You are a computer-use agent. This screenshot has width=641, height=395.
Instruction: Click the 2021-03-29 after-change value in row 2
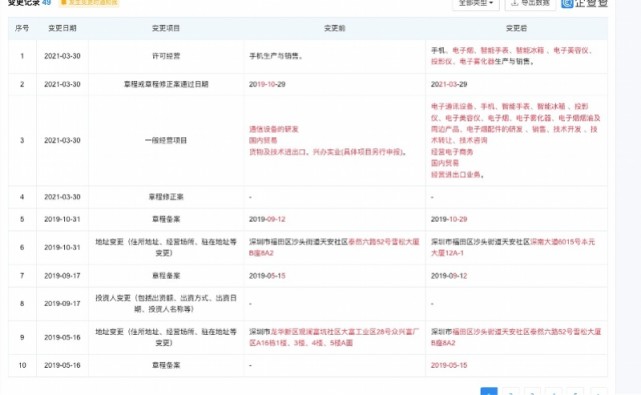pos(449,84)
